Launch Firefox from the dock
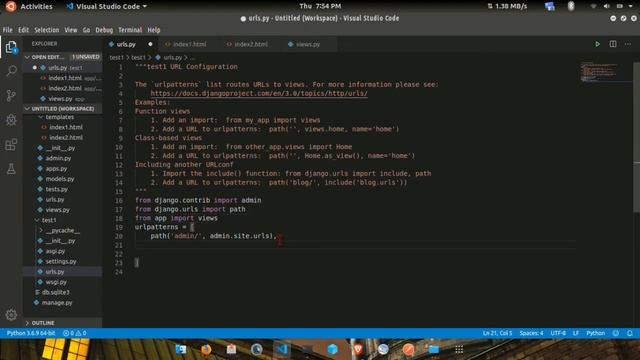This screenshot has width=640, height=360. click(x=206, y=349)
